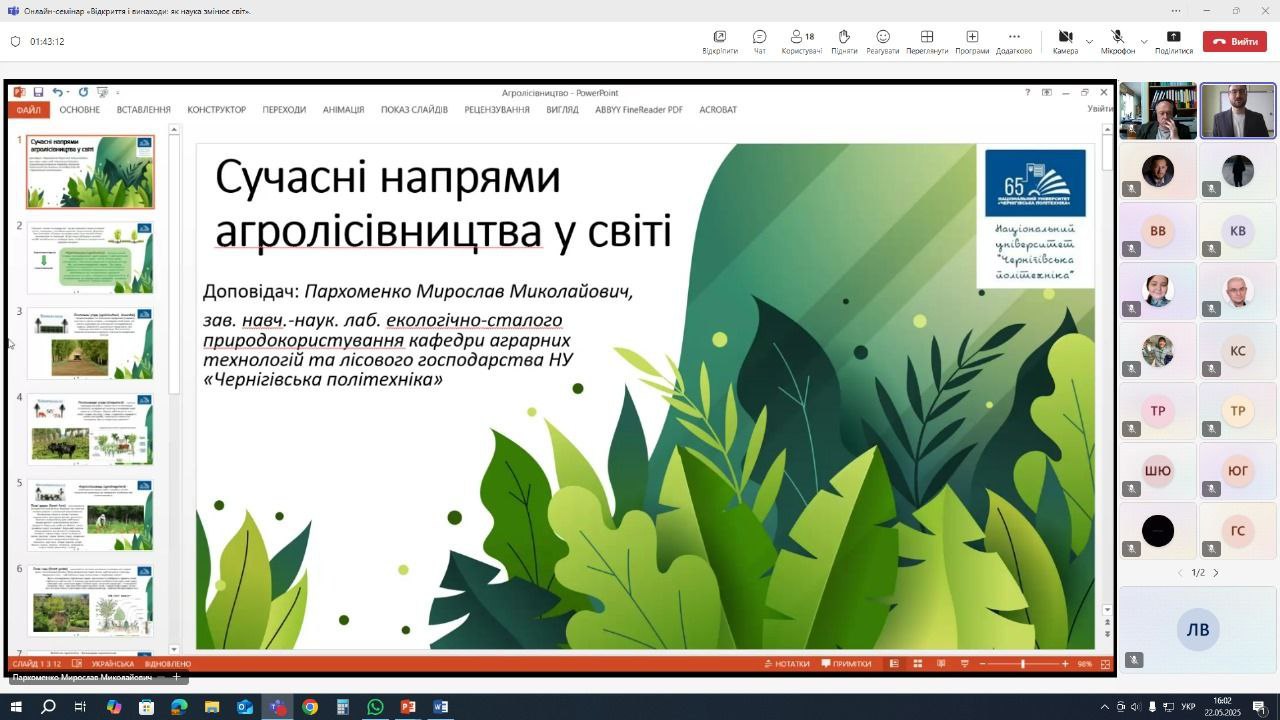Open the Chat panel in Teams
Screen dimensions: 1280x720
pos(759,41)
